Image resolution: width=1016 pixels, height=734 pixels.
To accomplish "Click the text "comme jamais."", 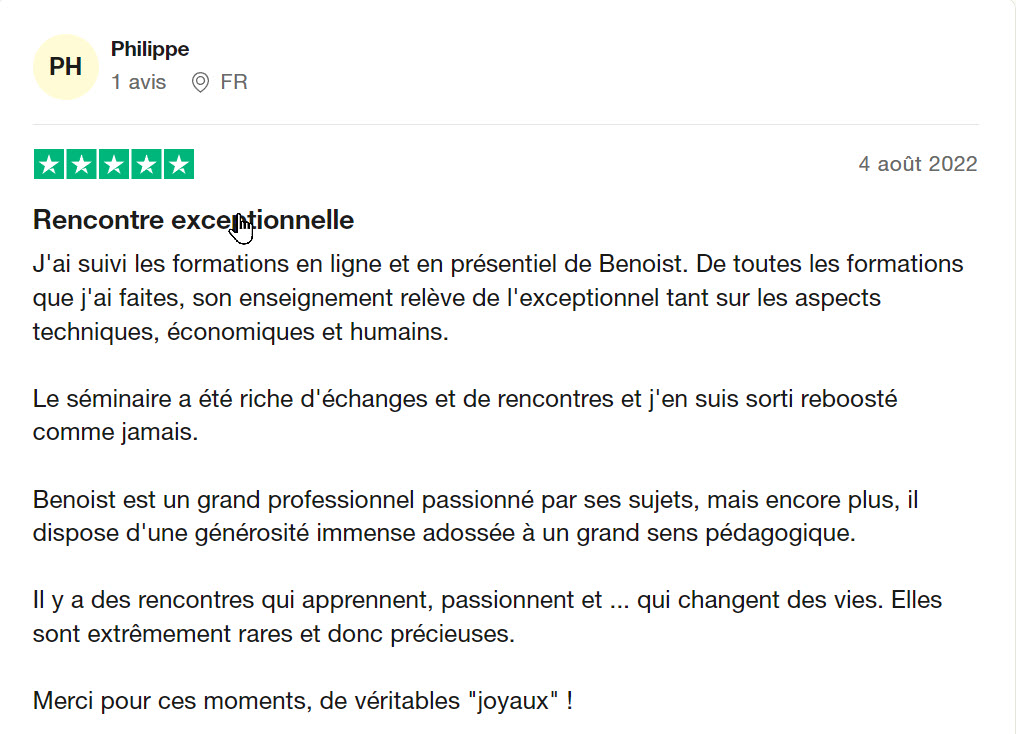I will (x=115, y=433).
